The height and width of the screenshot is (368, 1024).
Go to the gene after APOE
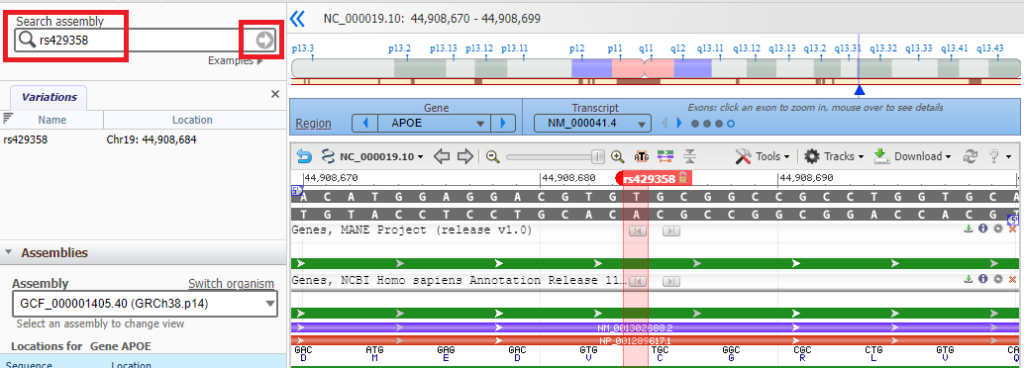pyautogui.click(x=502, y=123)
